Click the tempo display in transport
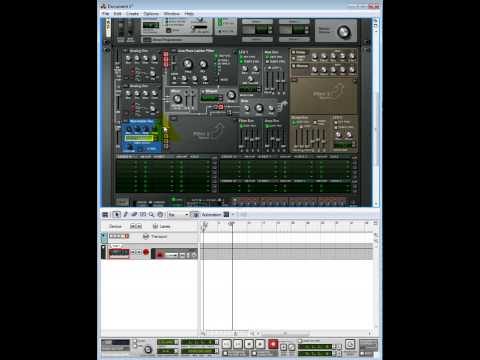 tap(168, 342)
